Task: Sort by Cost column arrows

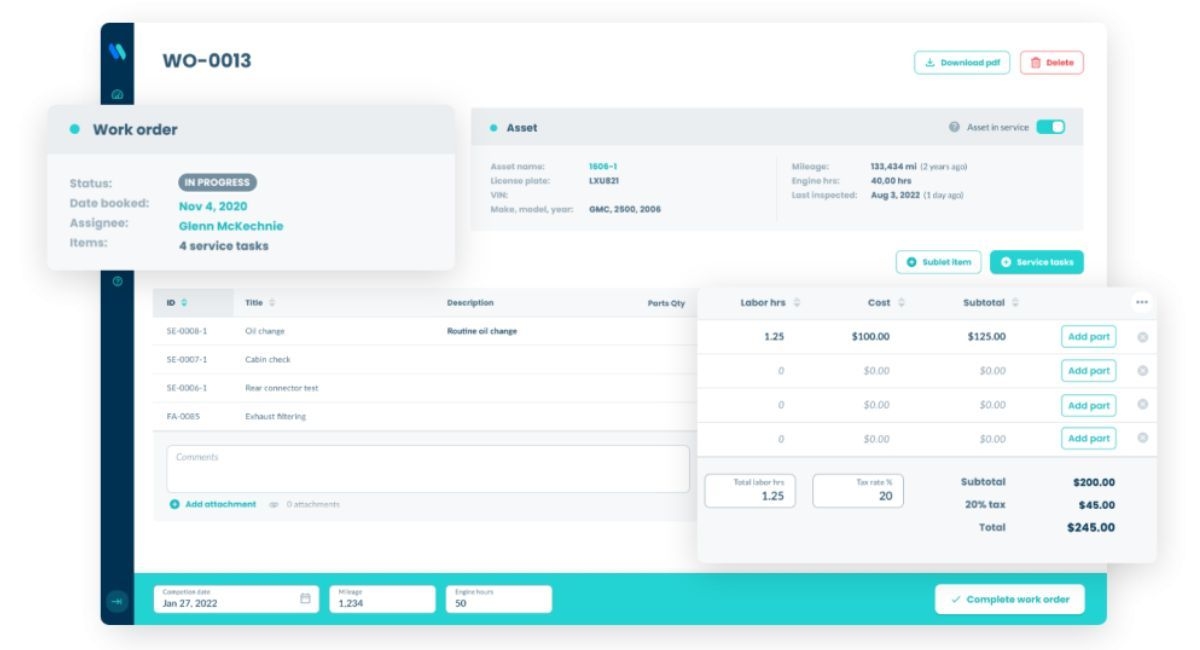Action: coord(901,303)
